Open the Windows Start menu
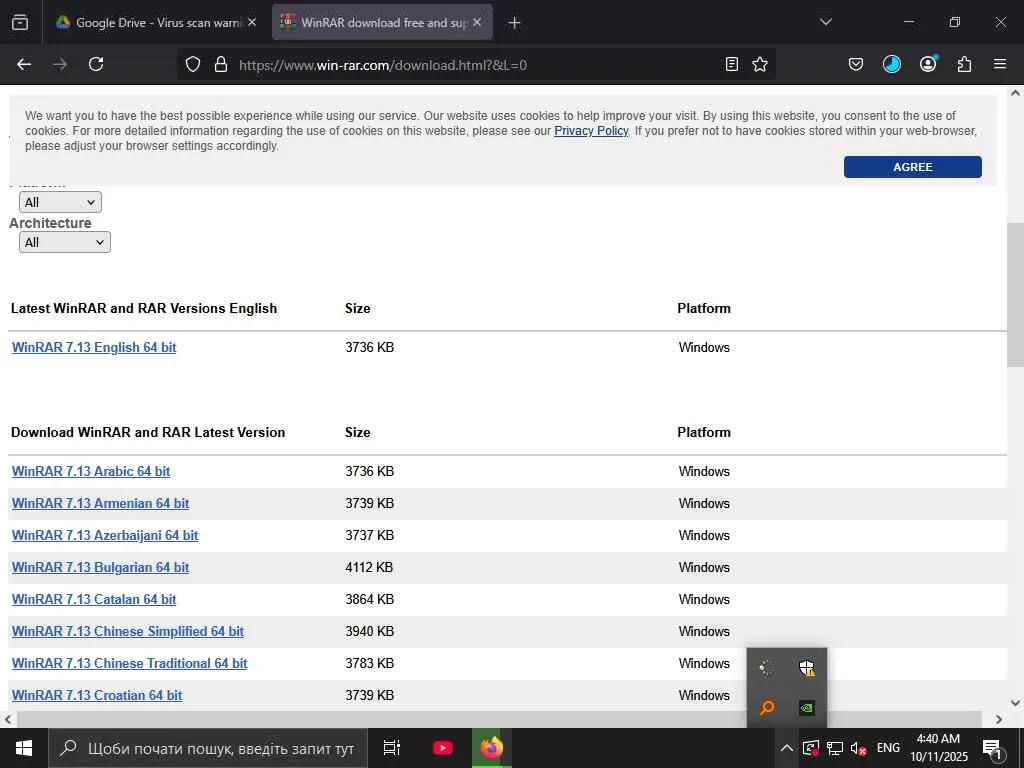The height and width of the screenshot is (768, 1024). pyautogui.click(x=24, y=748)
